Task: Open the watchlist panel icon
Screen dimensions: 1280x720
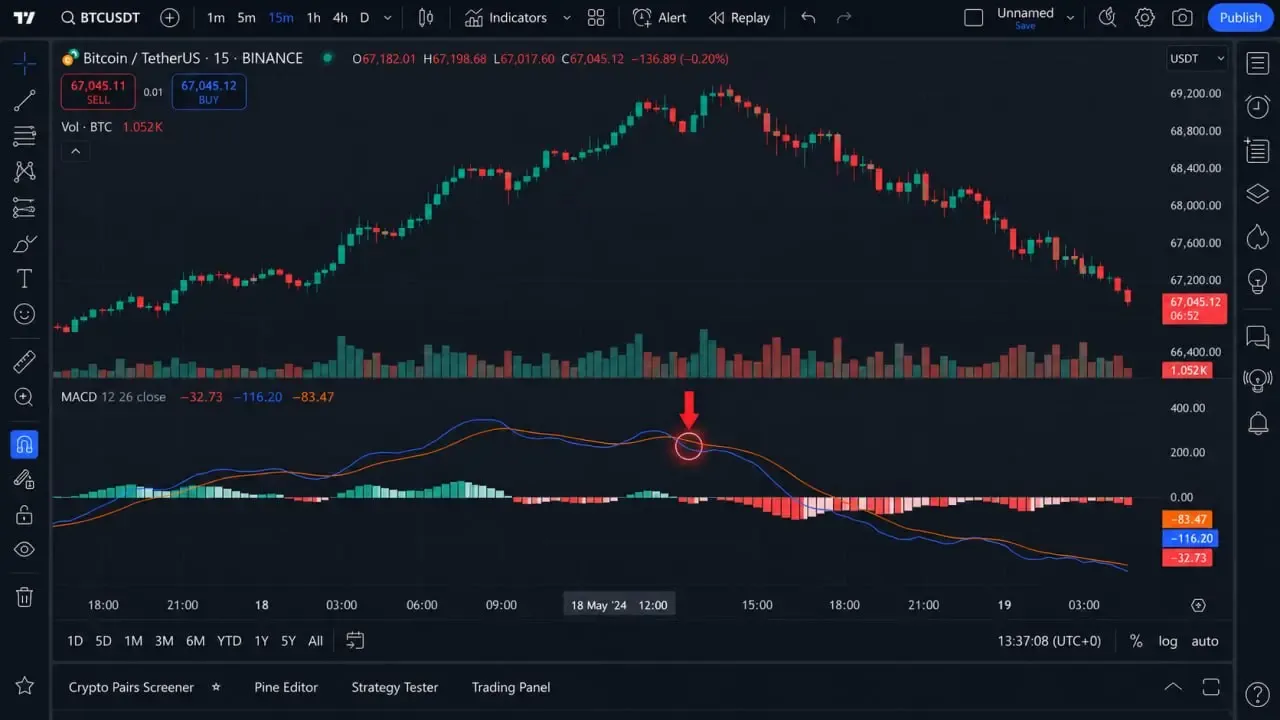Action: click(x=1257, y=64)
